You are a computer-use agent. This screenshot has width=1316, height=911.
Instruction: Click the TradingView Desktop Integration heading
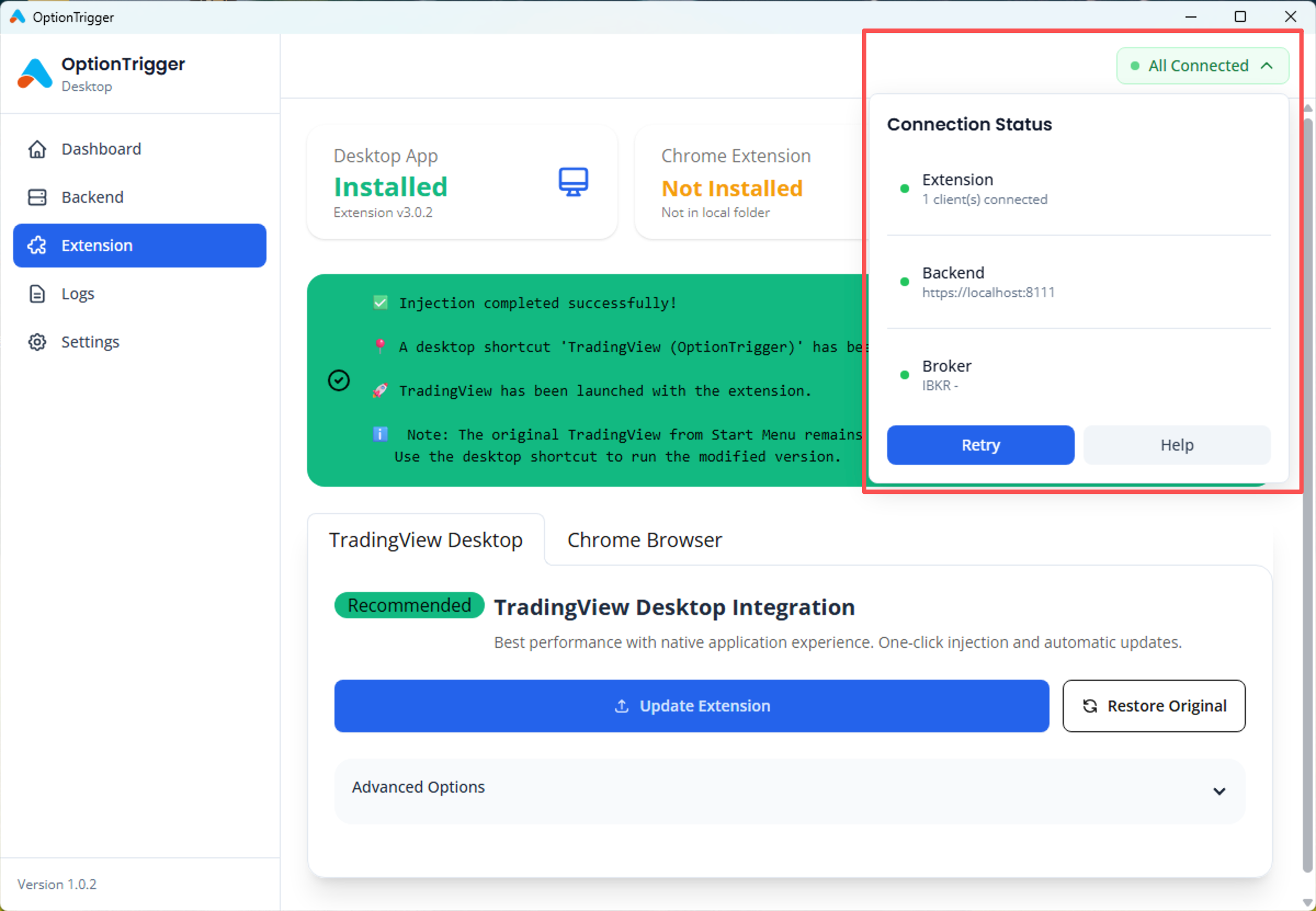point(674,607)
